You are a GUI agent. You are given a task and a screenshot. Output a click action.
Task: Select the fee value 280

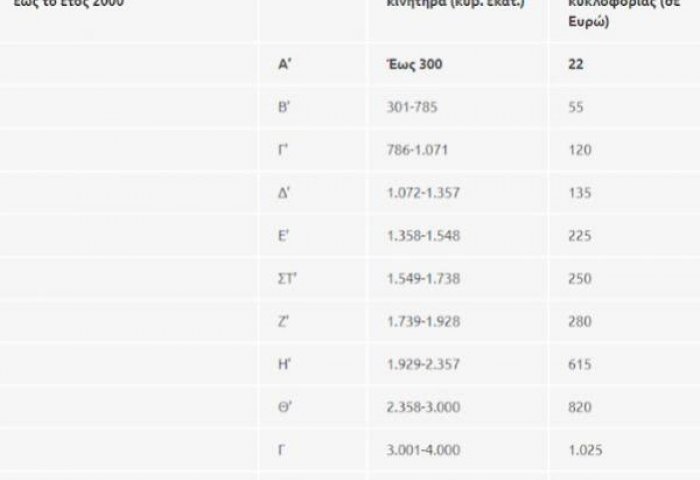(x=580, y=321)
